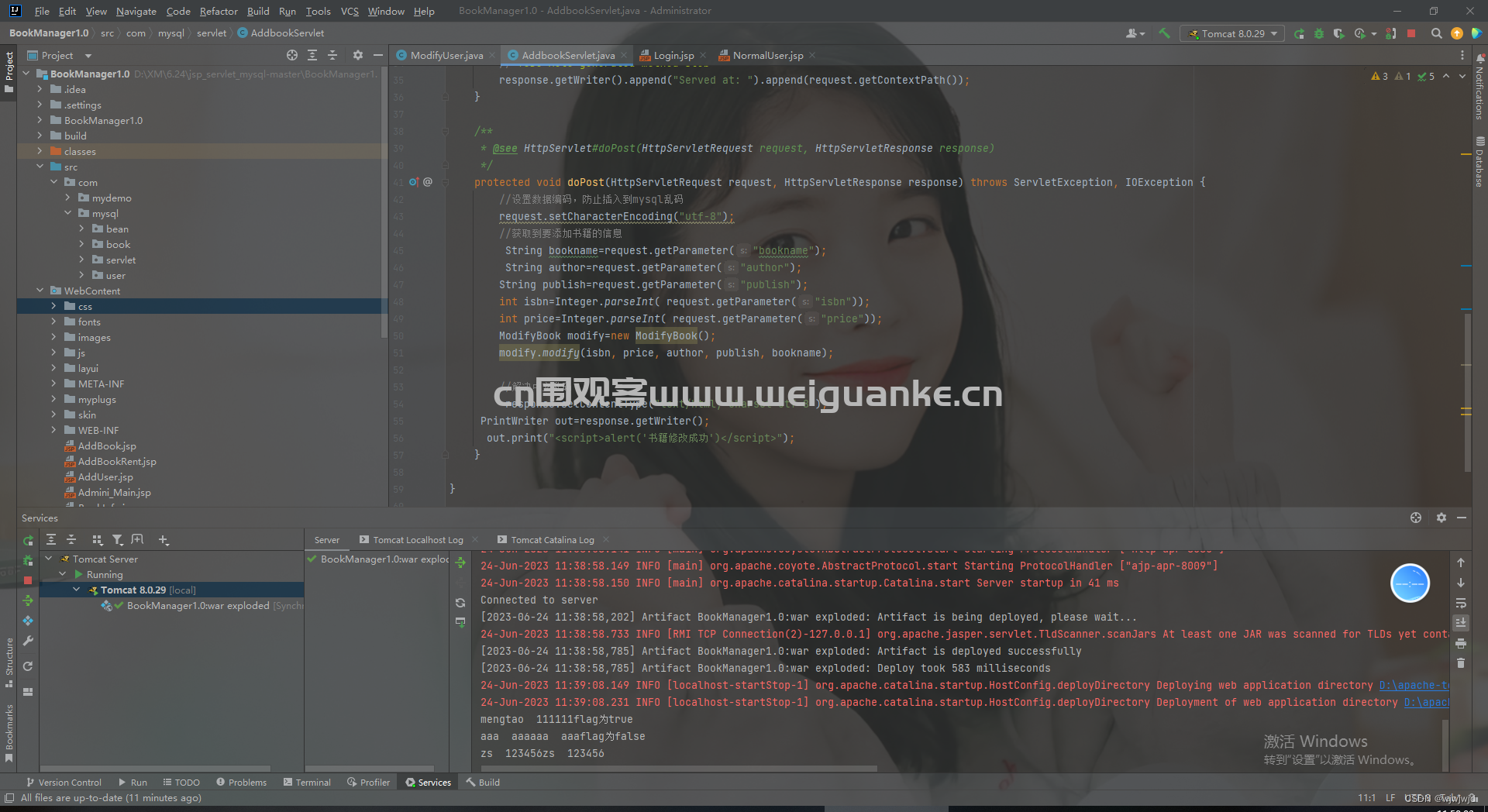Toggle the Notifications side panel

(1479, 87)
